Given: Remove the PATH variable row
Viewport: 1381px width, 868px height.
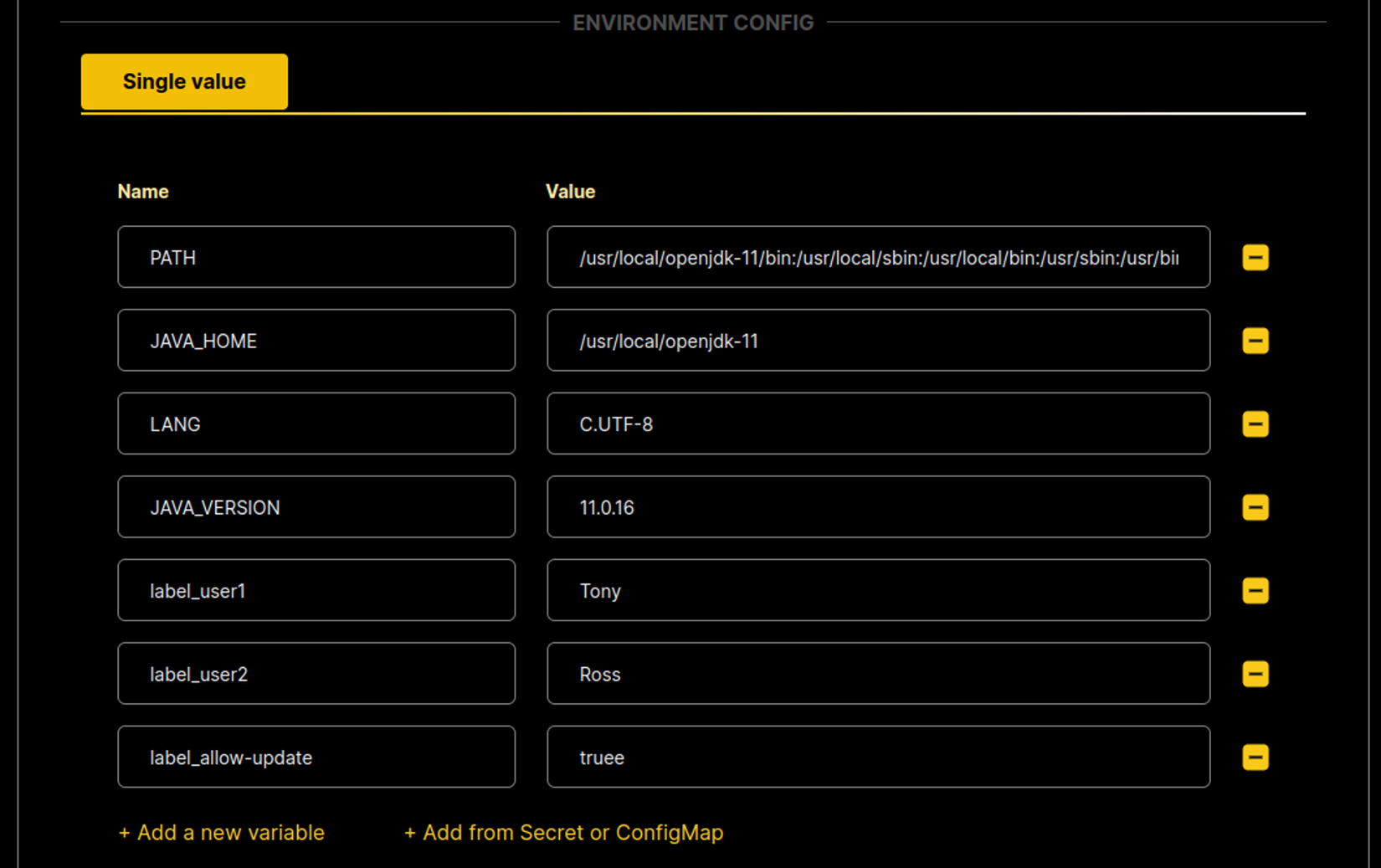Looking at the screenshot, I should [x=1255, y=258].
